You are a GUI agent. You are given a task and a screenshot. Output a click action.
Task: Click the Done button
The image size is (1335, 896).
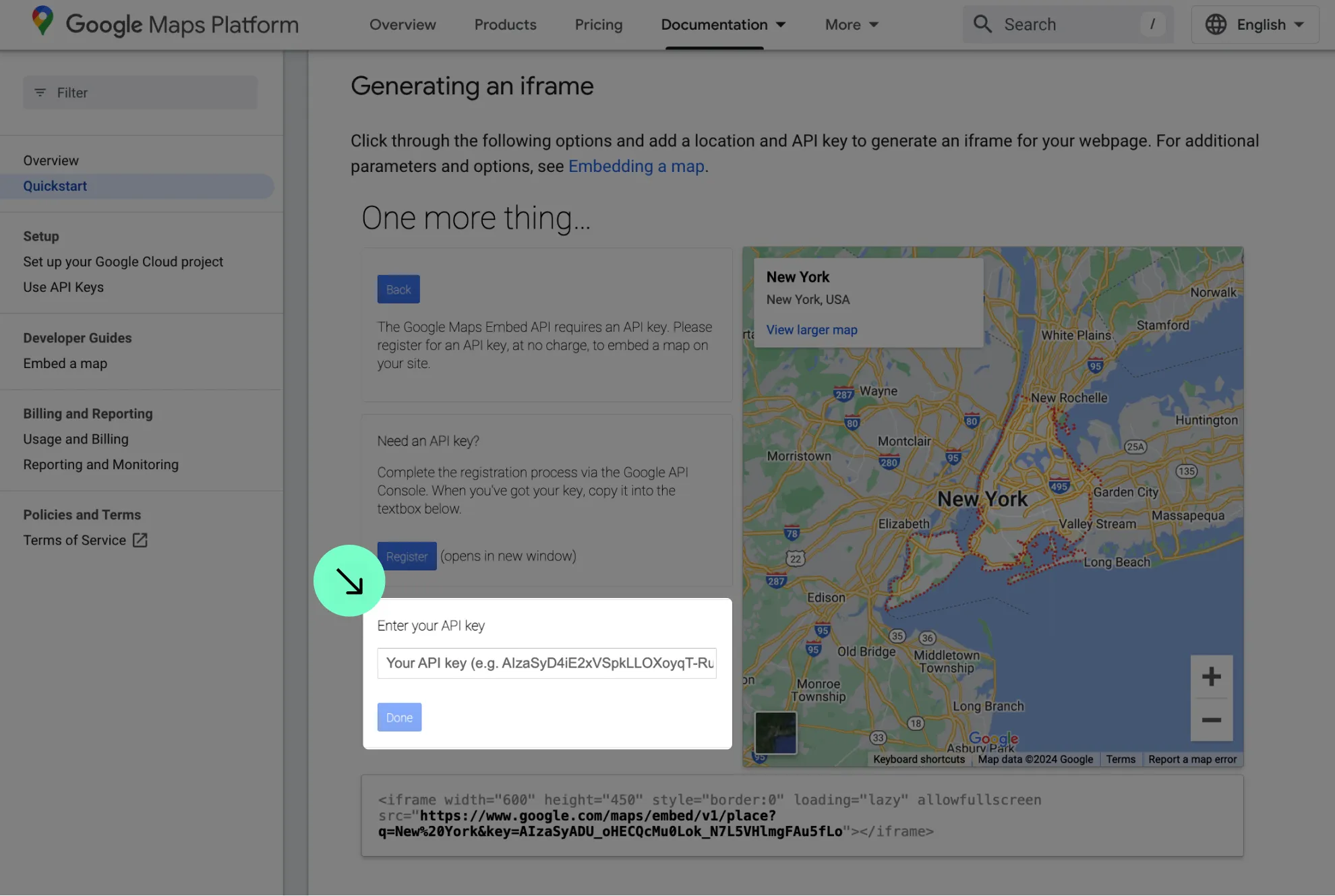coord(399,717)
